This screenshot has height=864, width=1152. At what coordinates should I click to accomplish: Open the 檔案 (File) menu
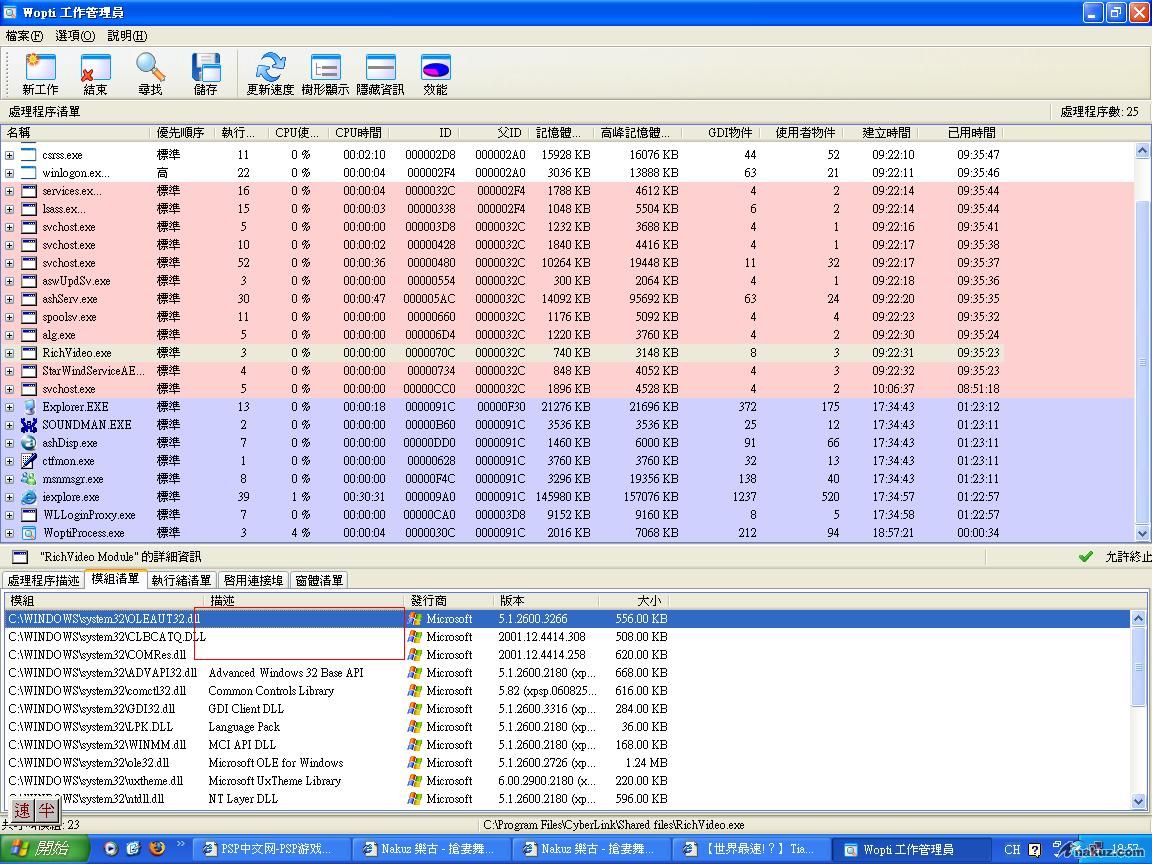click(x=24, y=36)
